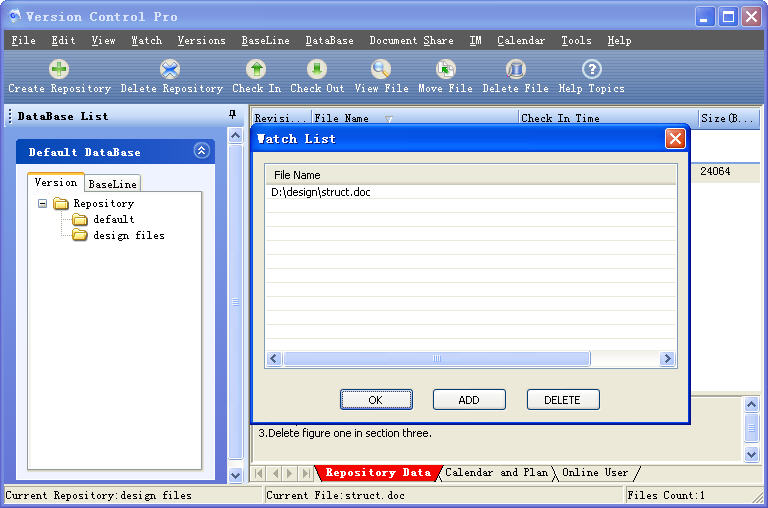Open the IM menu

[x=475, y=41]
